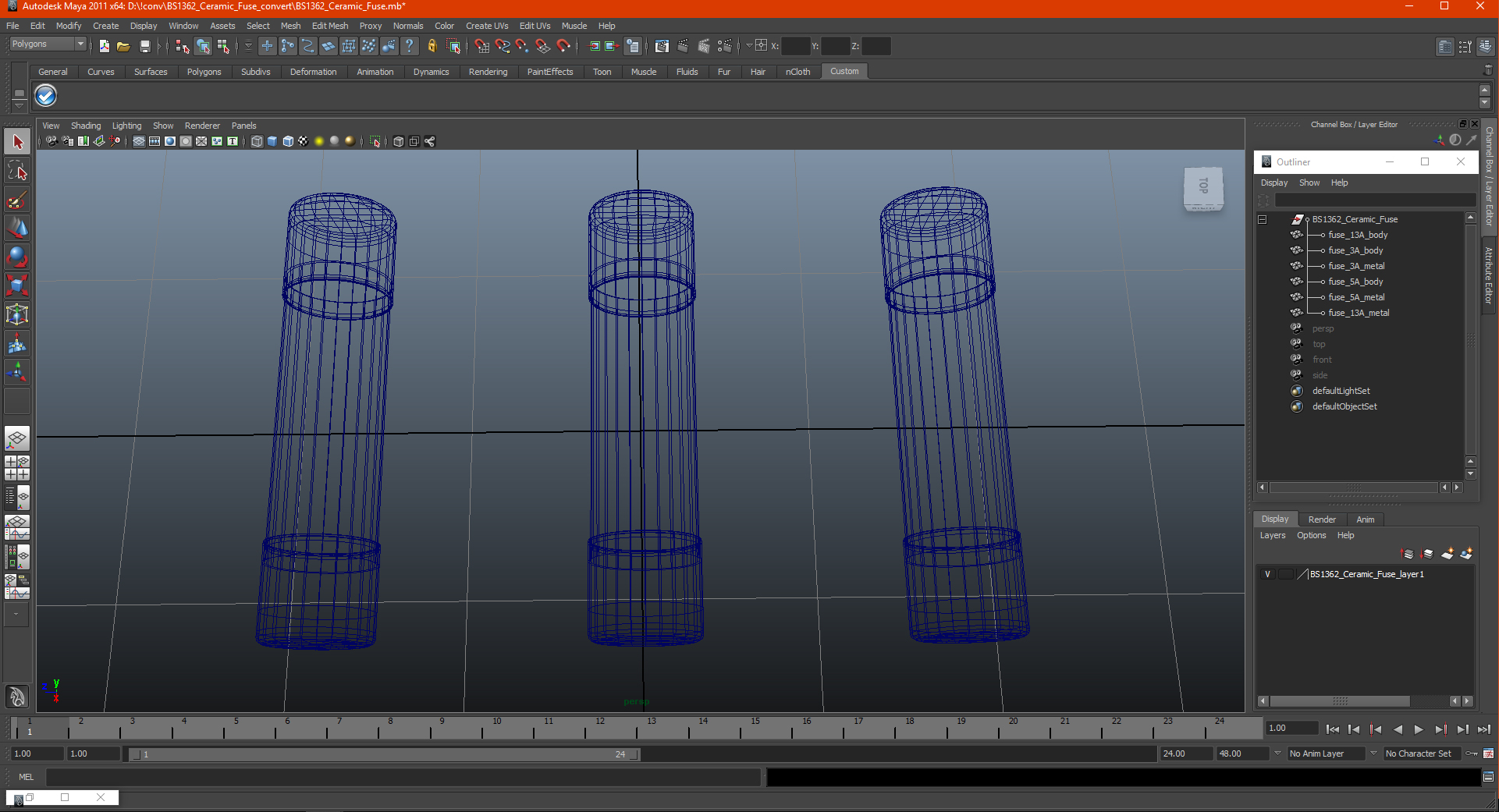The image size is (1499, 812).
Task: Activate Universal Manipulator tool
Action: [x=17, y=314]
